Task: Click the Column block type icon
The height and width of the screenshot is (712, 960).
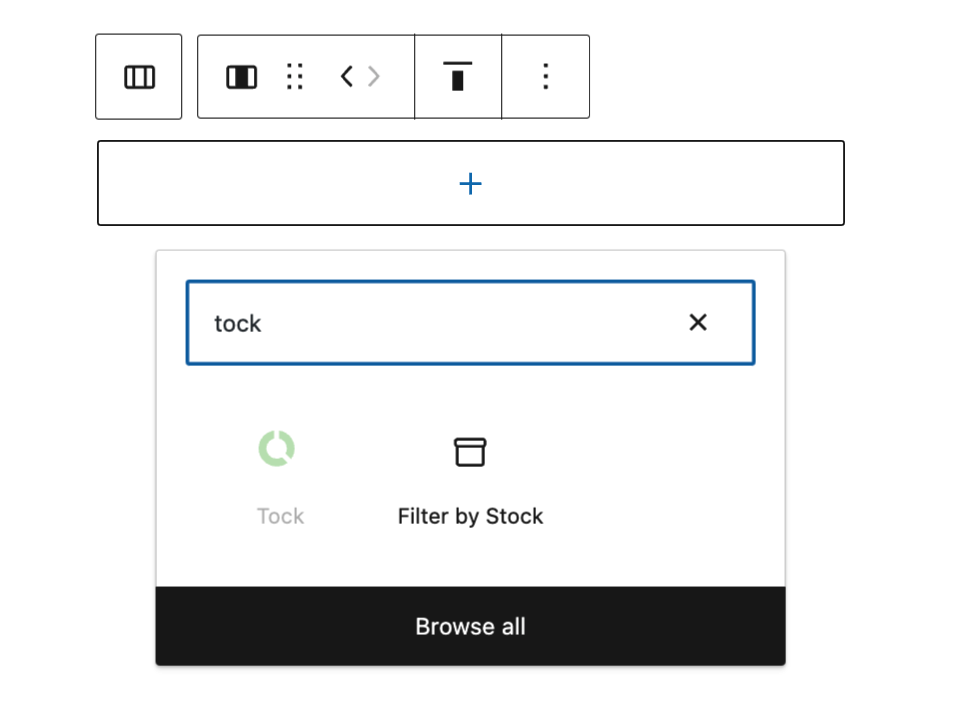Action: click(x=241, y=77)
